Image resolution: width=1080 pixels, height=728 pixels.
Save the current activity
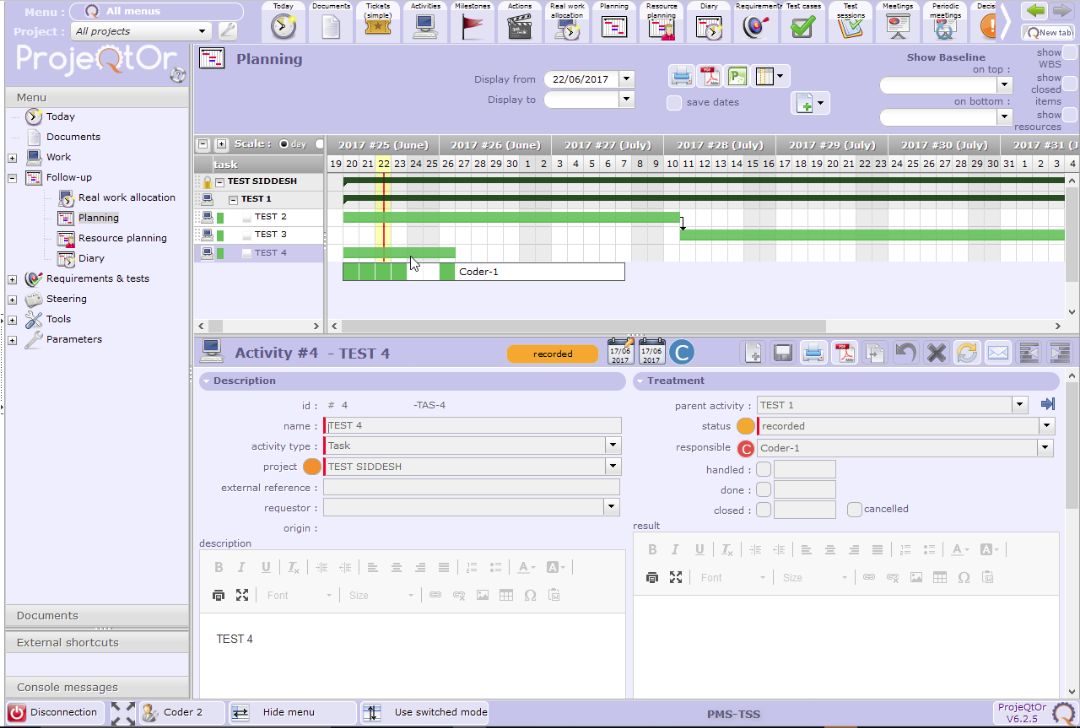783,352
